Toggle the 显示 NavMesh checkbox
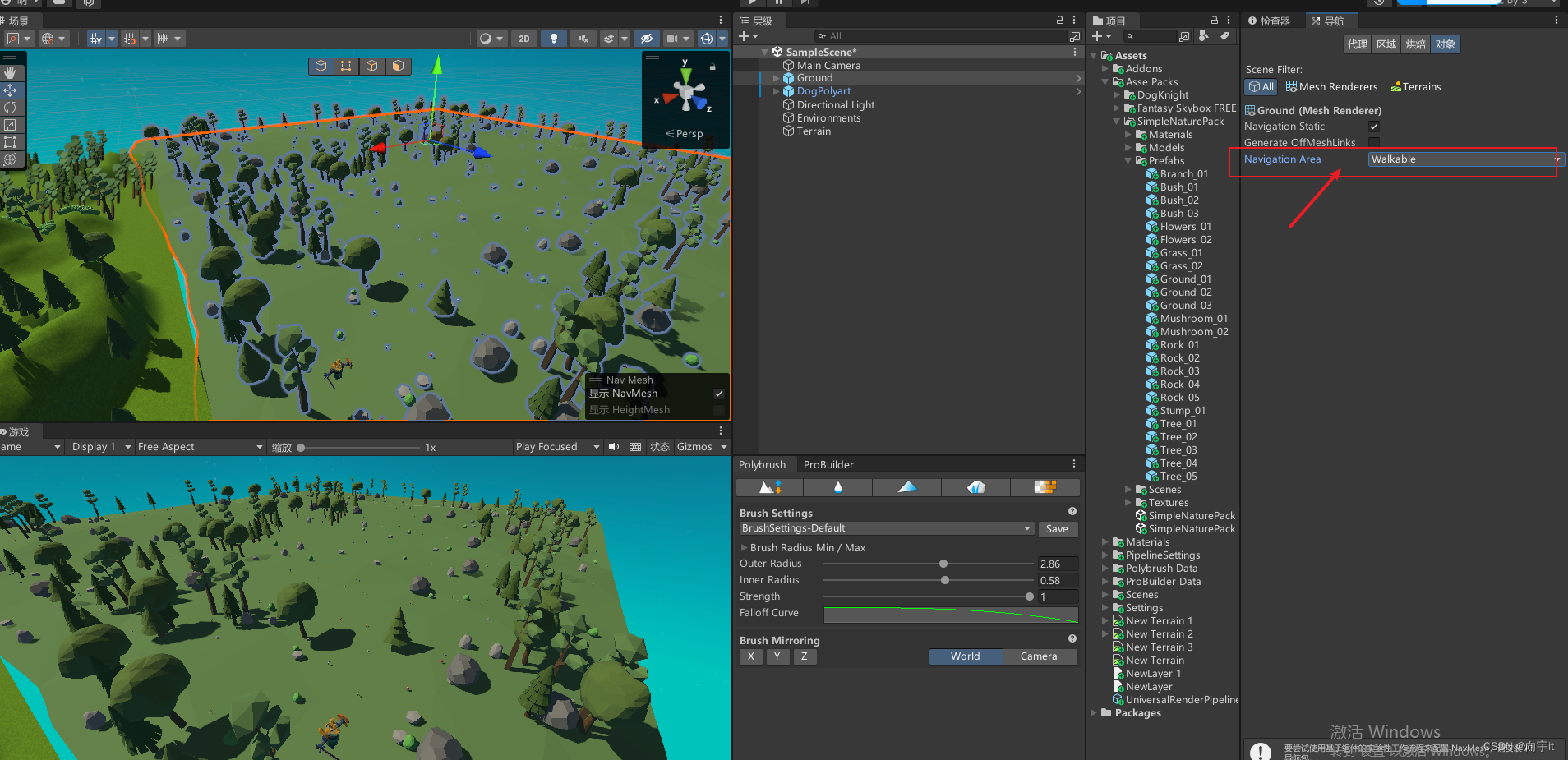Image resolution: width=1568 pixels, height=760 pixels. pos(719,394)
